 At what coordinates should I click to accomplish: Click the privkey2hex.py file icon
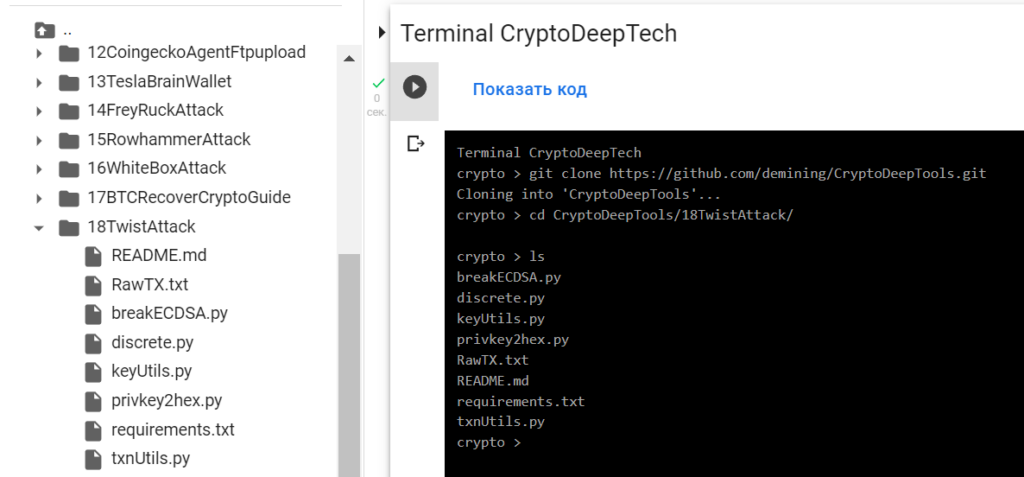click(93, 401)
